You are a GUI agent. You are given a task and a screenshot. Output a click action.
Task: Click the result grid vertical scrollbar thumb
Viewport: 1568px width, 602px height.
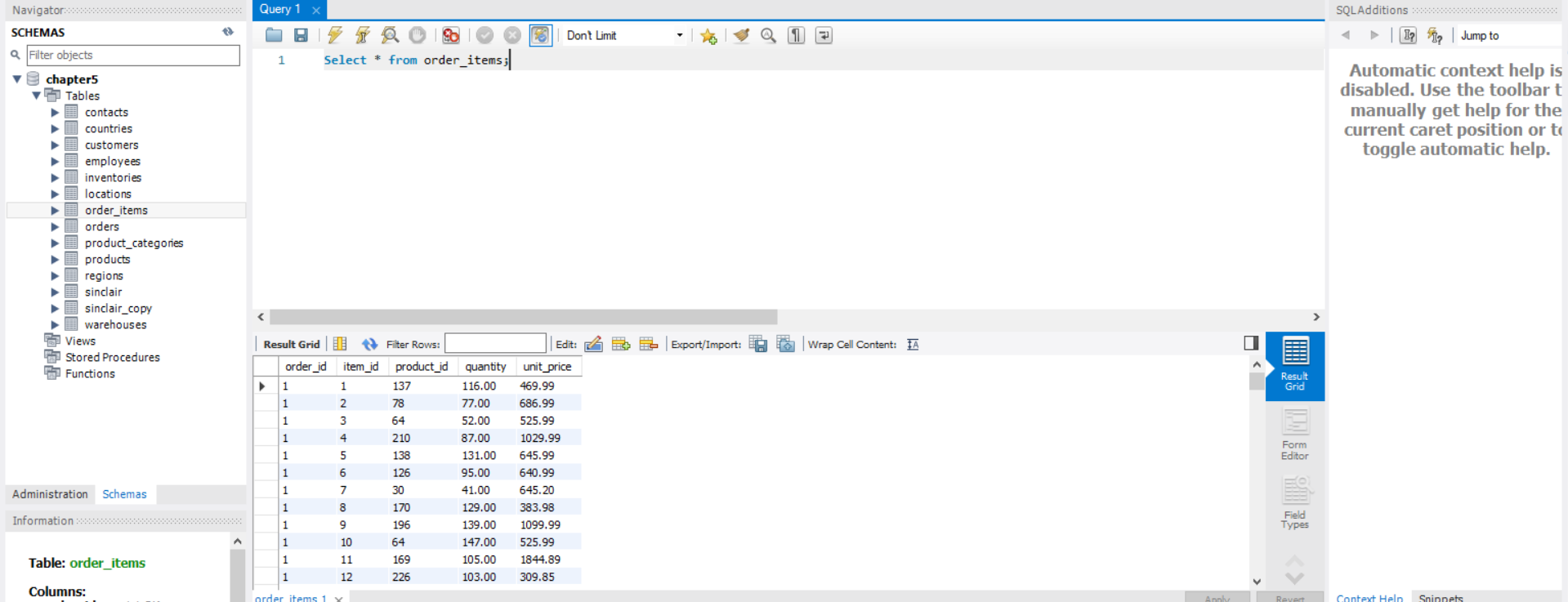coord(1256,381)
